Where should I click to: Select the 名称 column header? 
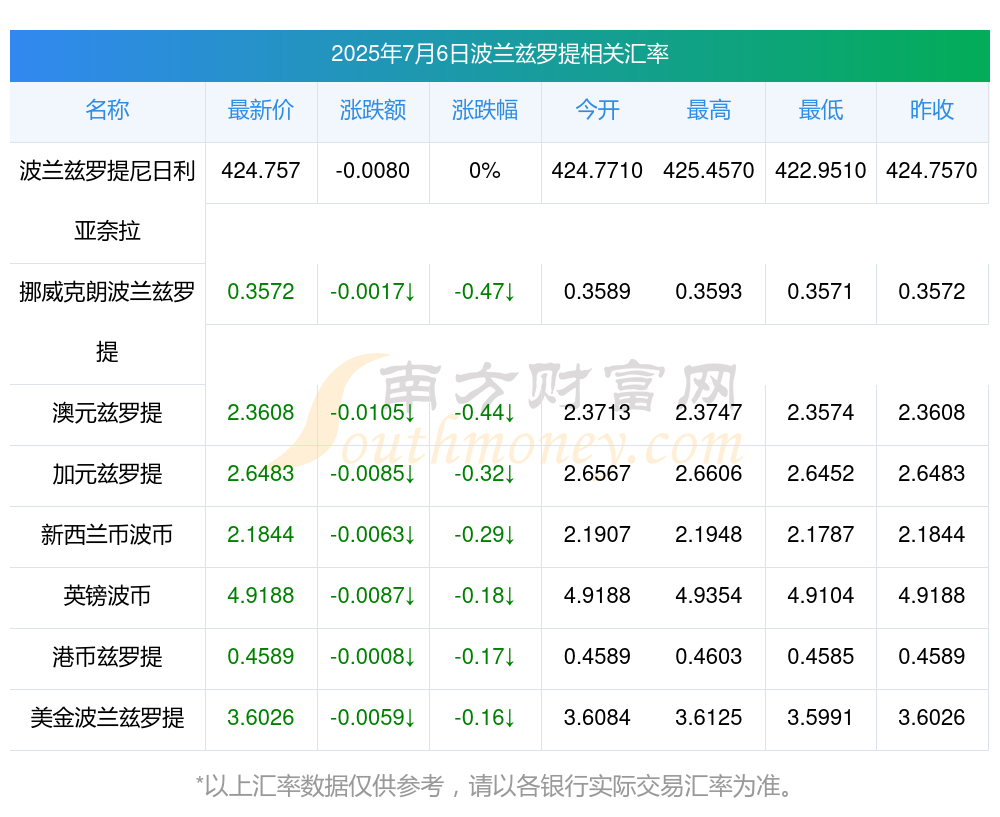coord(107,110)
